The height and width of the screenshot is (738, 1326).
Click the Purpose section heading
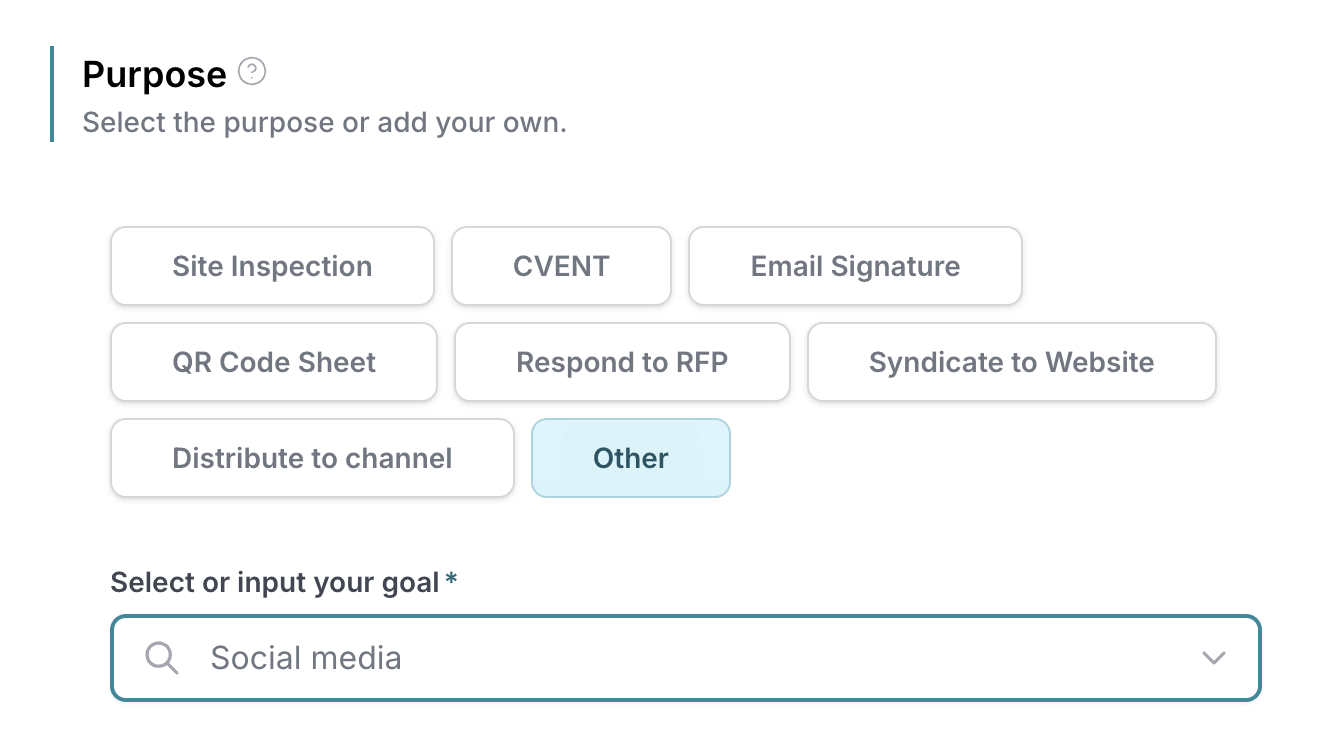pyautogui.click(x=154, y=74)
